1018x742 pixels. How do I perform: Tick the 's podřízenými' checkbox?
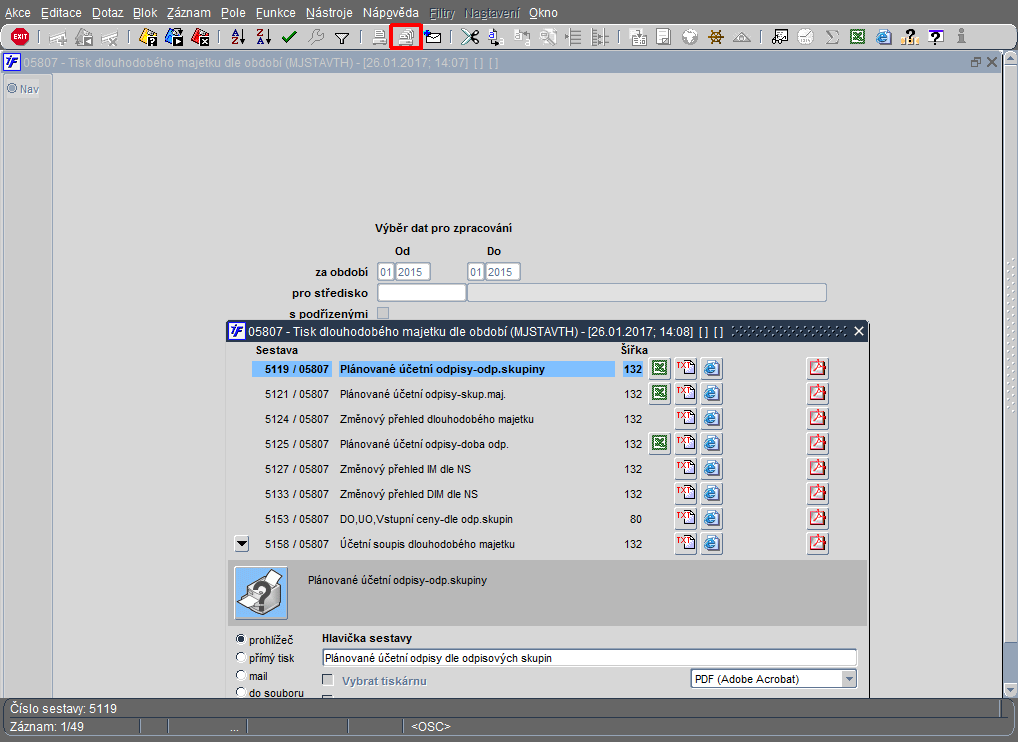[383, 313]
